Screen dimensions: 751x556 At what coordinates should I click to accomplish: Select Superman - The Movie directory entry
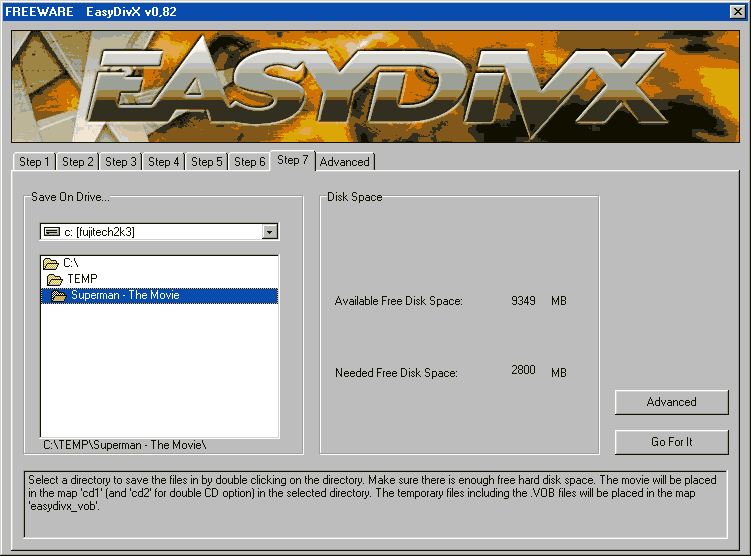click(x=125, y=296)
